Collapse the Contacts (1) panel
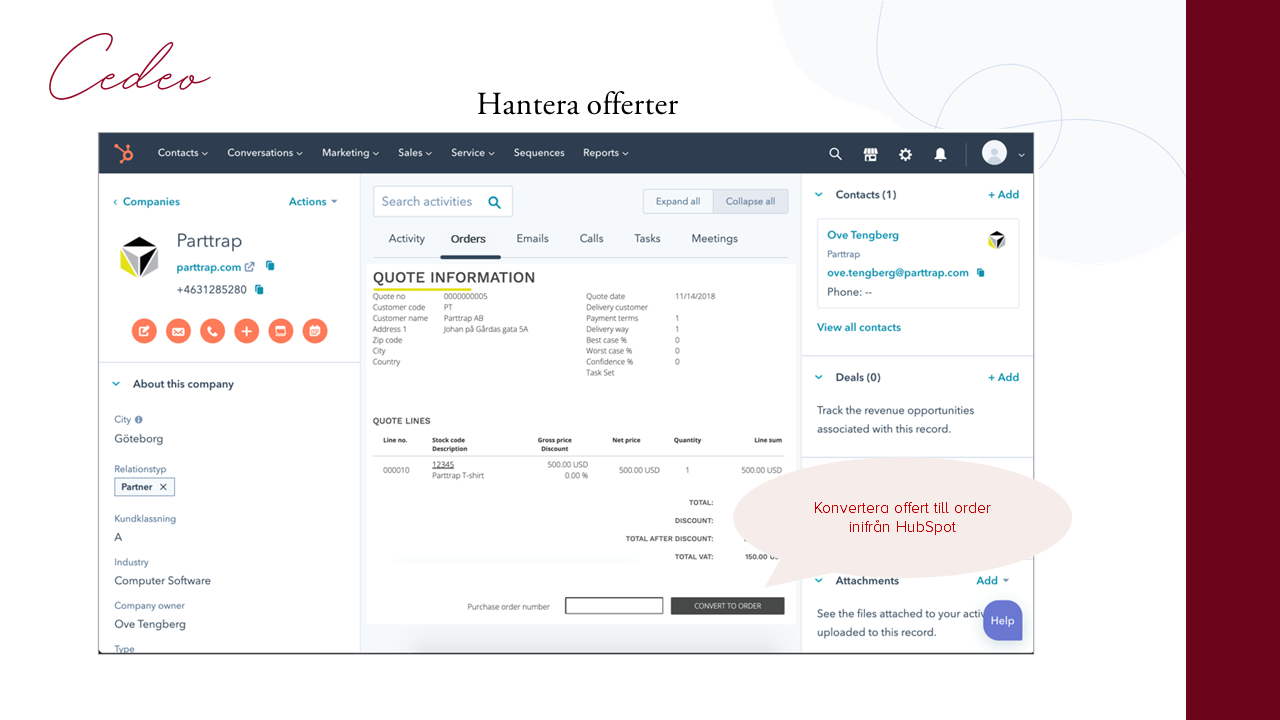 point(819,195)
